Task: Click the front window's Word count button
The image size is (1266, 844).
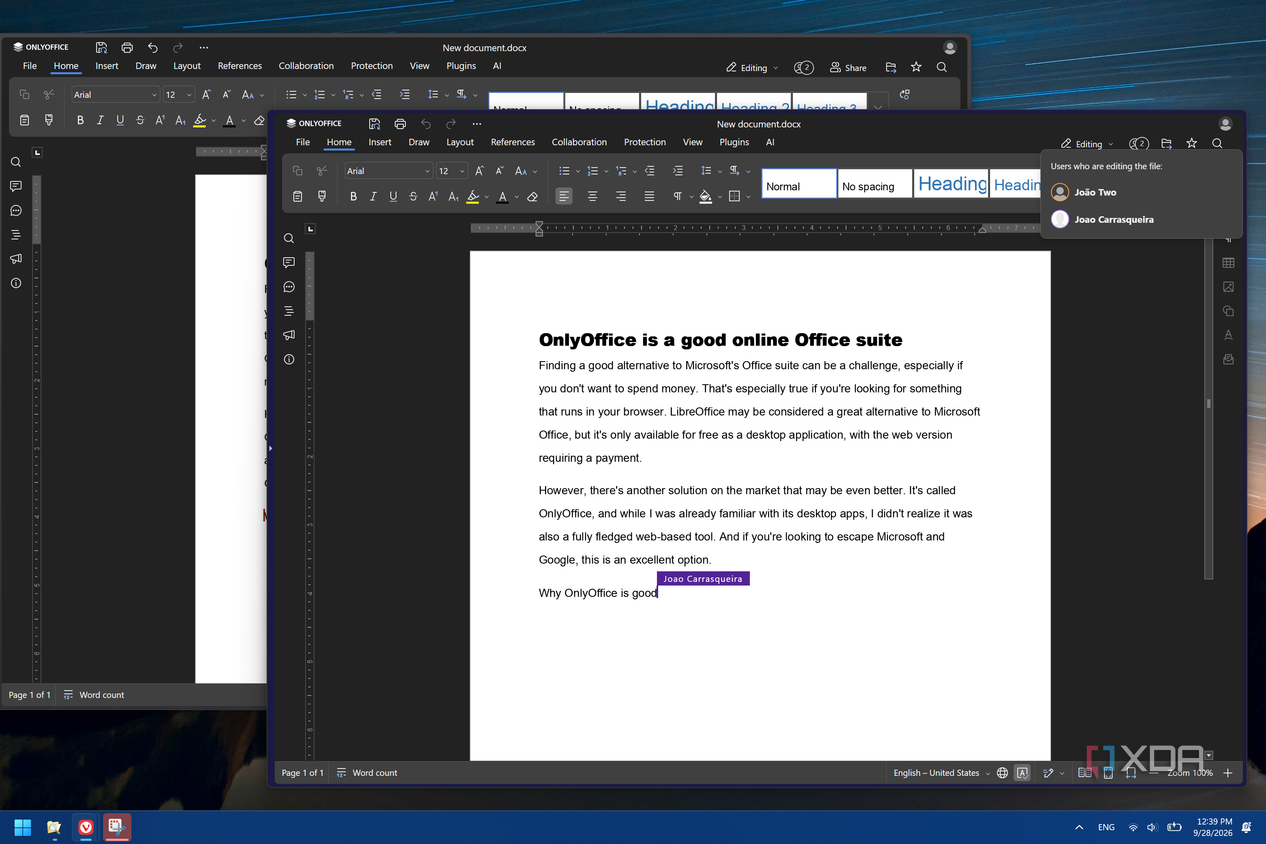Action: (367, 773)
